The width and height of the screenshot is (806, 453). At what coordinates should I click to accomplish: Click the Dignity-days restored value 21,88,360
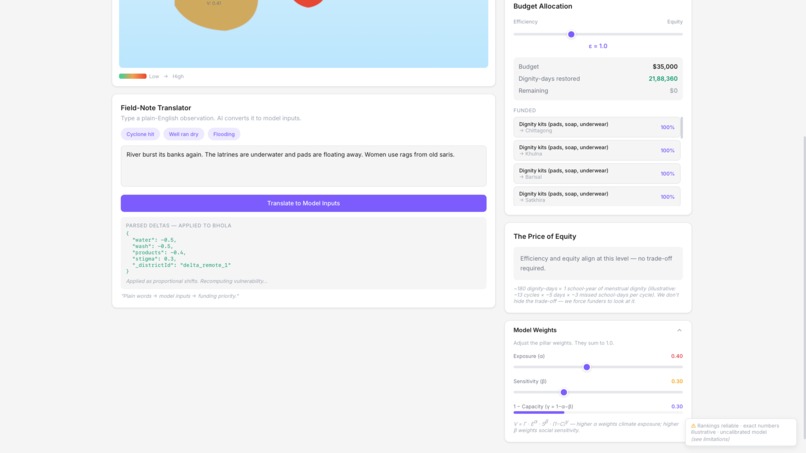(x=663, y=79)
